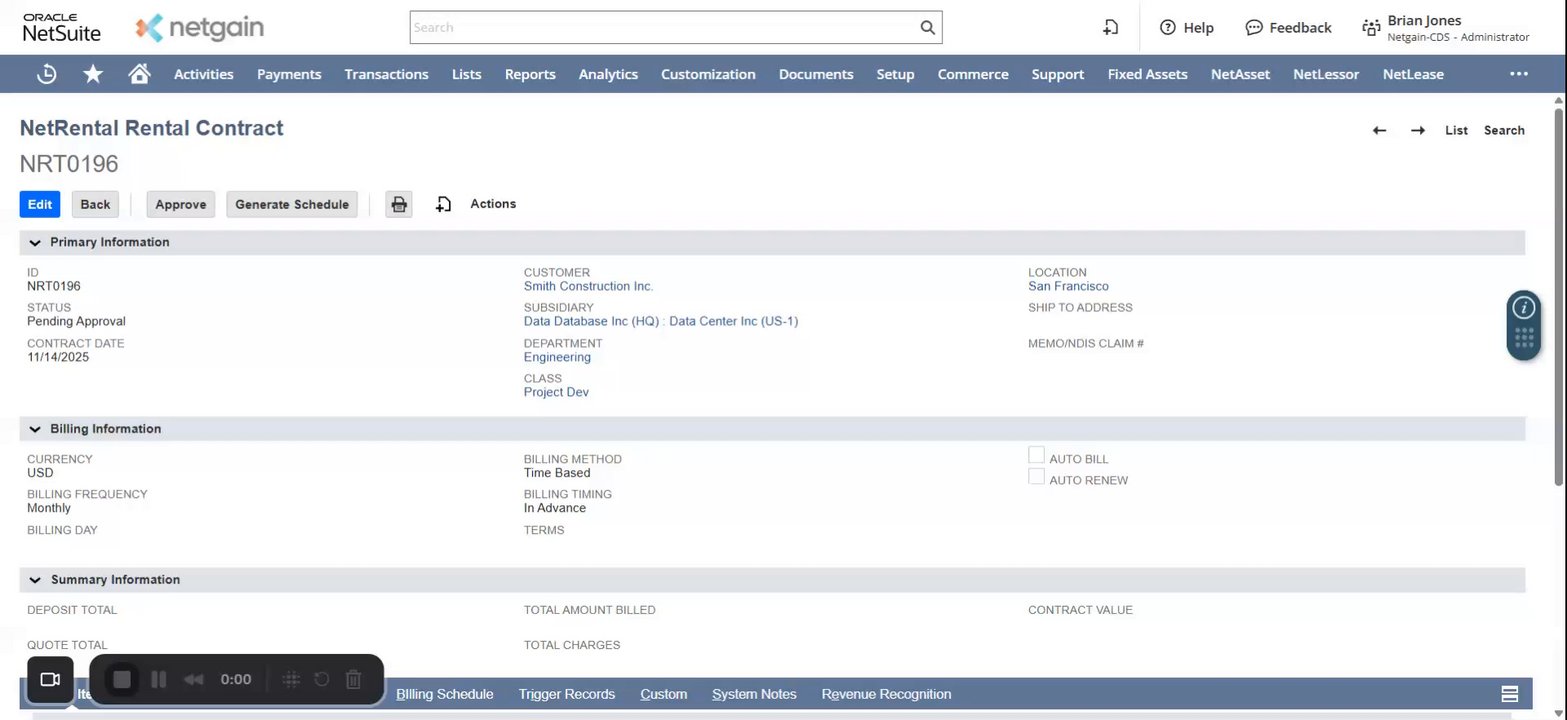Click the magnifier icon in the search box

click(x=928, y=28)
